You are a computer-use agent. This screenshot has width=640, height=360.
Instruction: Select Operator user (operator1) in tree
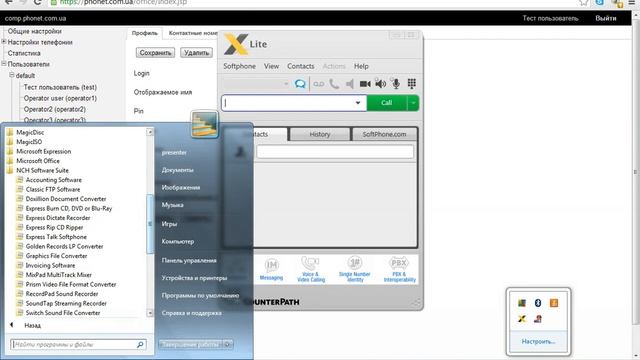point(60,98)
